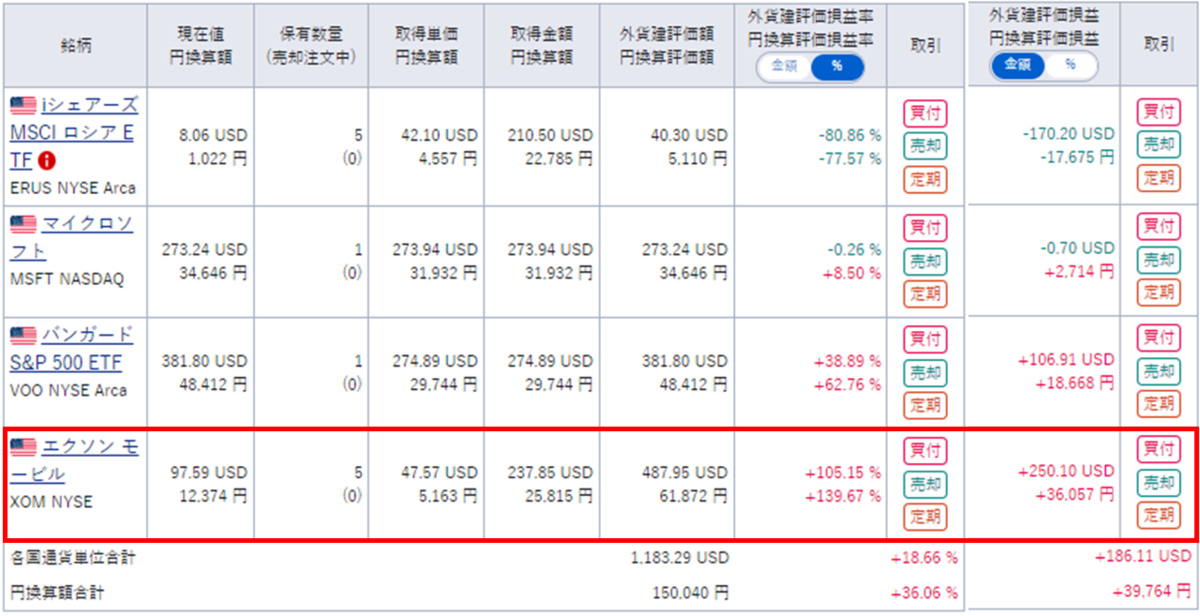Click the ERUS acquisition price 42.10 USD

pyautogui.click(x=439, y=135)
